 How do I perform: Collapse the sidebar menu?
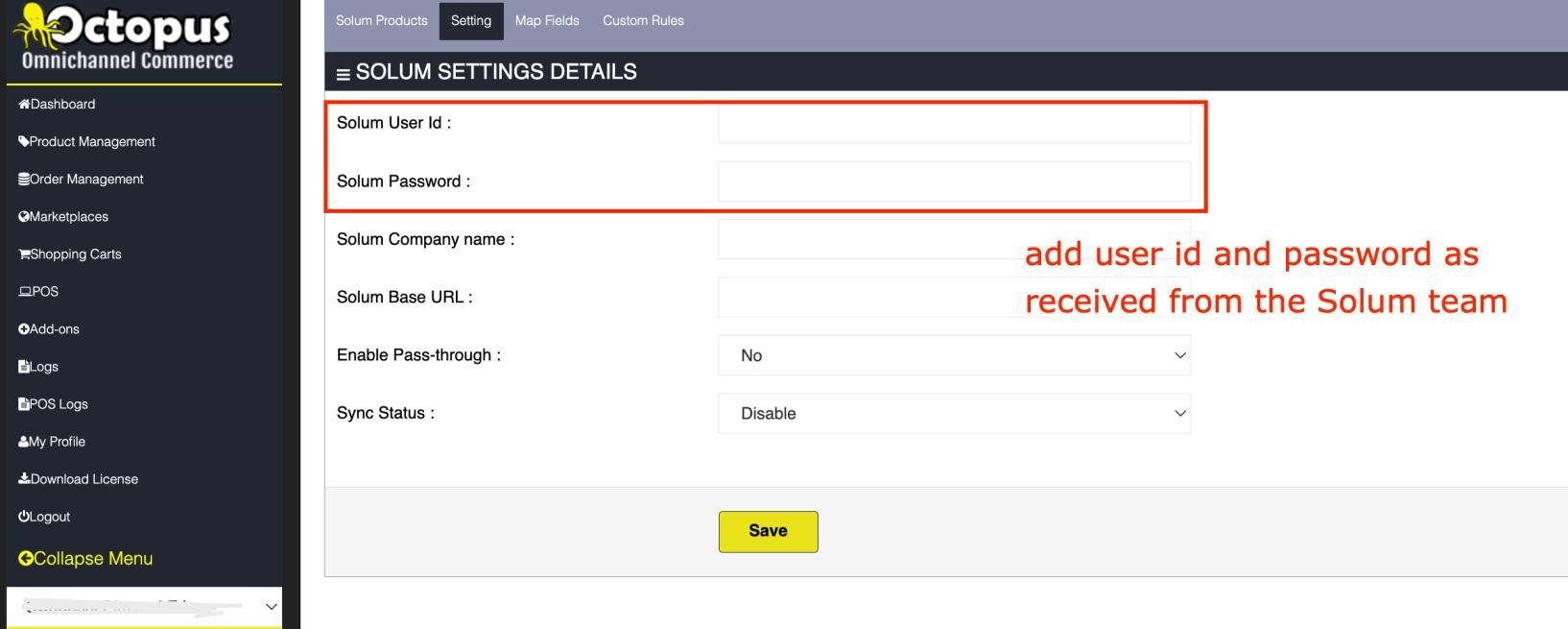point(85,559)
